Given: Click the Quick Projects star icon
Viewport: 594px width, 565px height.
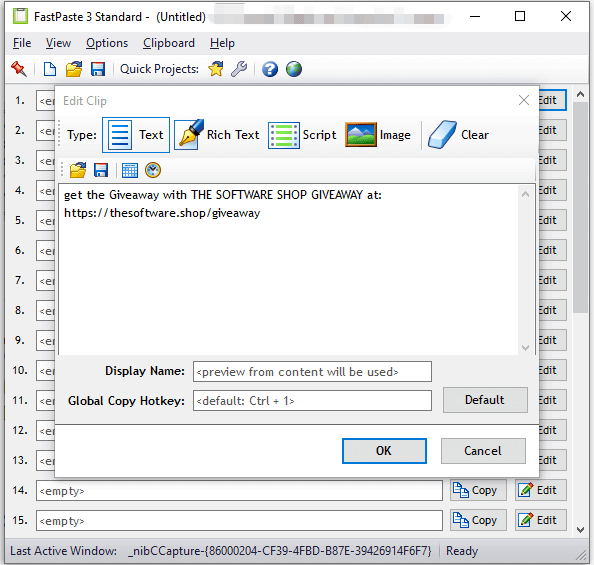Looking at the screenshot, I should click(x=216, y=69).
